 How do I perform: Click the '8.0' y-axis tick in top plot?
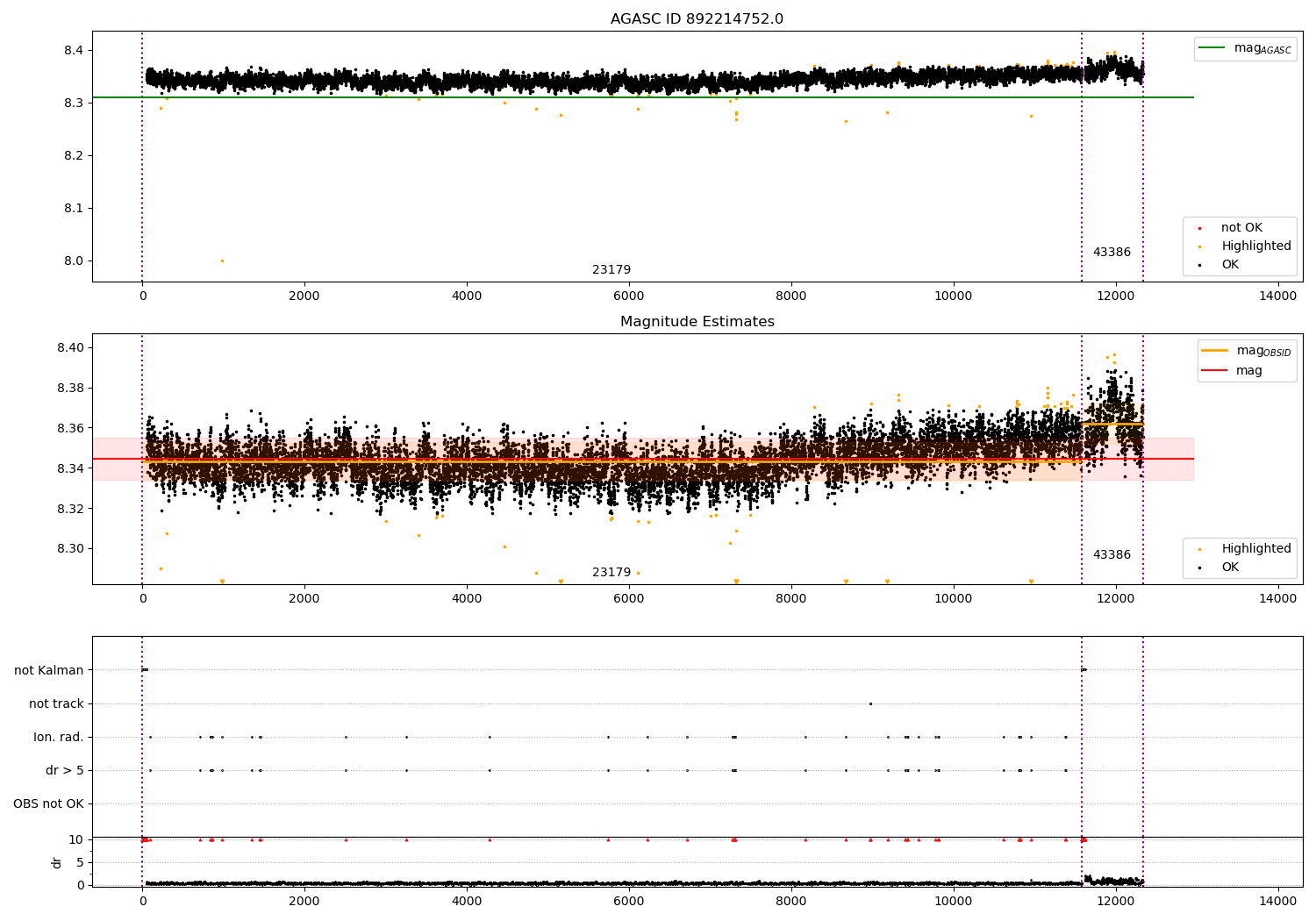coord(74,261)
